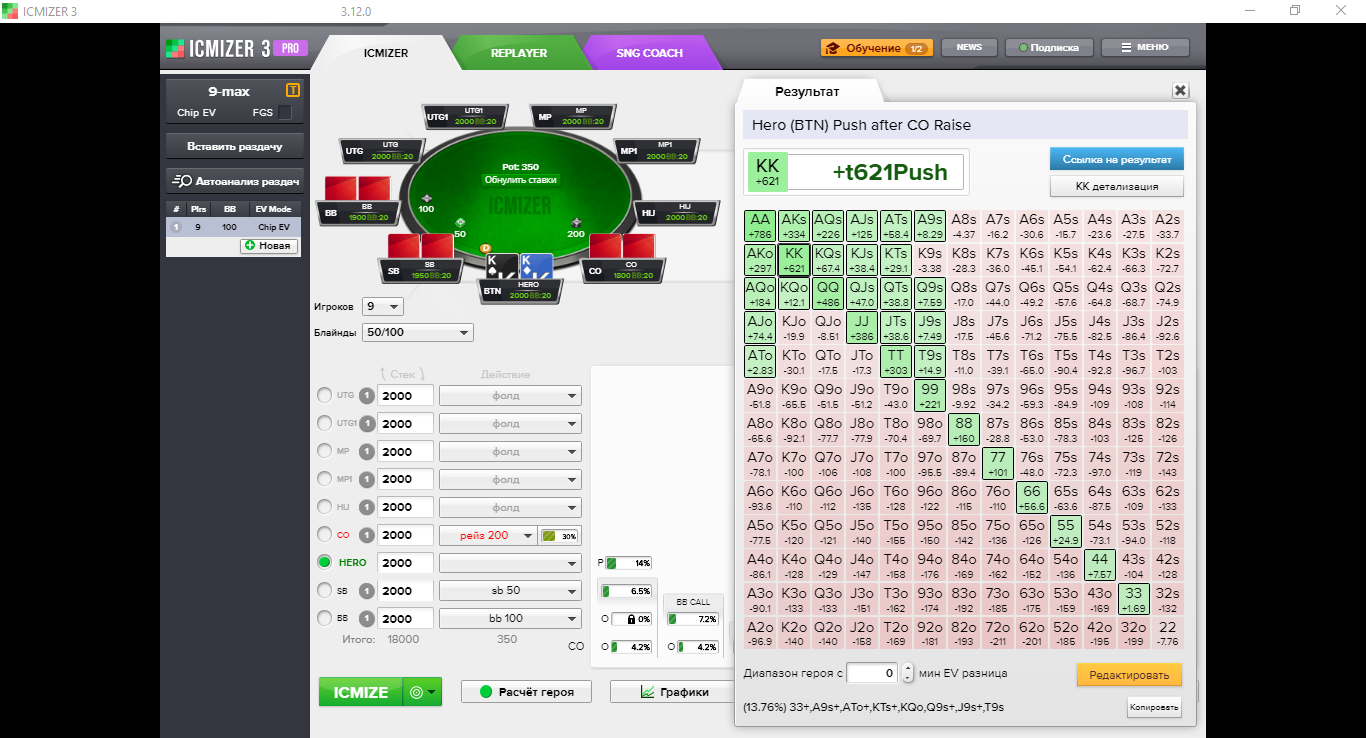Screen dimensions: 1366x738
Task: Click the Автоанализ раздач search icon
Action: tap(182, 181)
